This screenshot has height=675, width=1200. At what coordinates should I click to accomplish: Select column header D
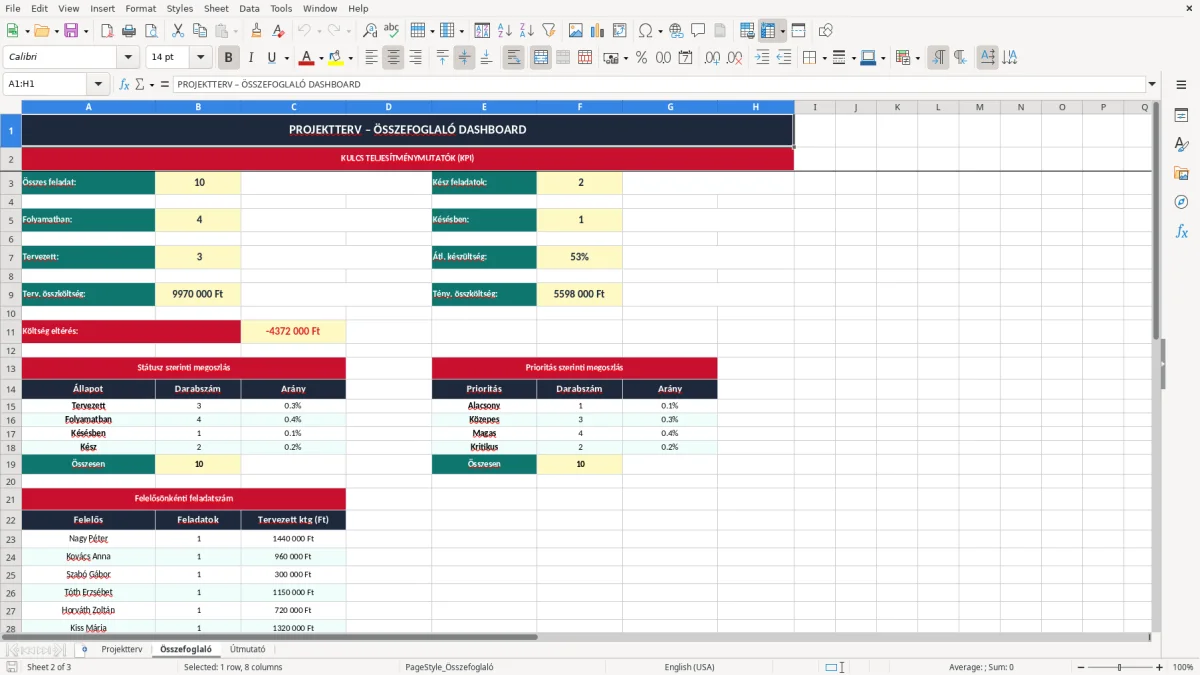[388, 107]
